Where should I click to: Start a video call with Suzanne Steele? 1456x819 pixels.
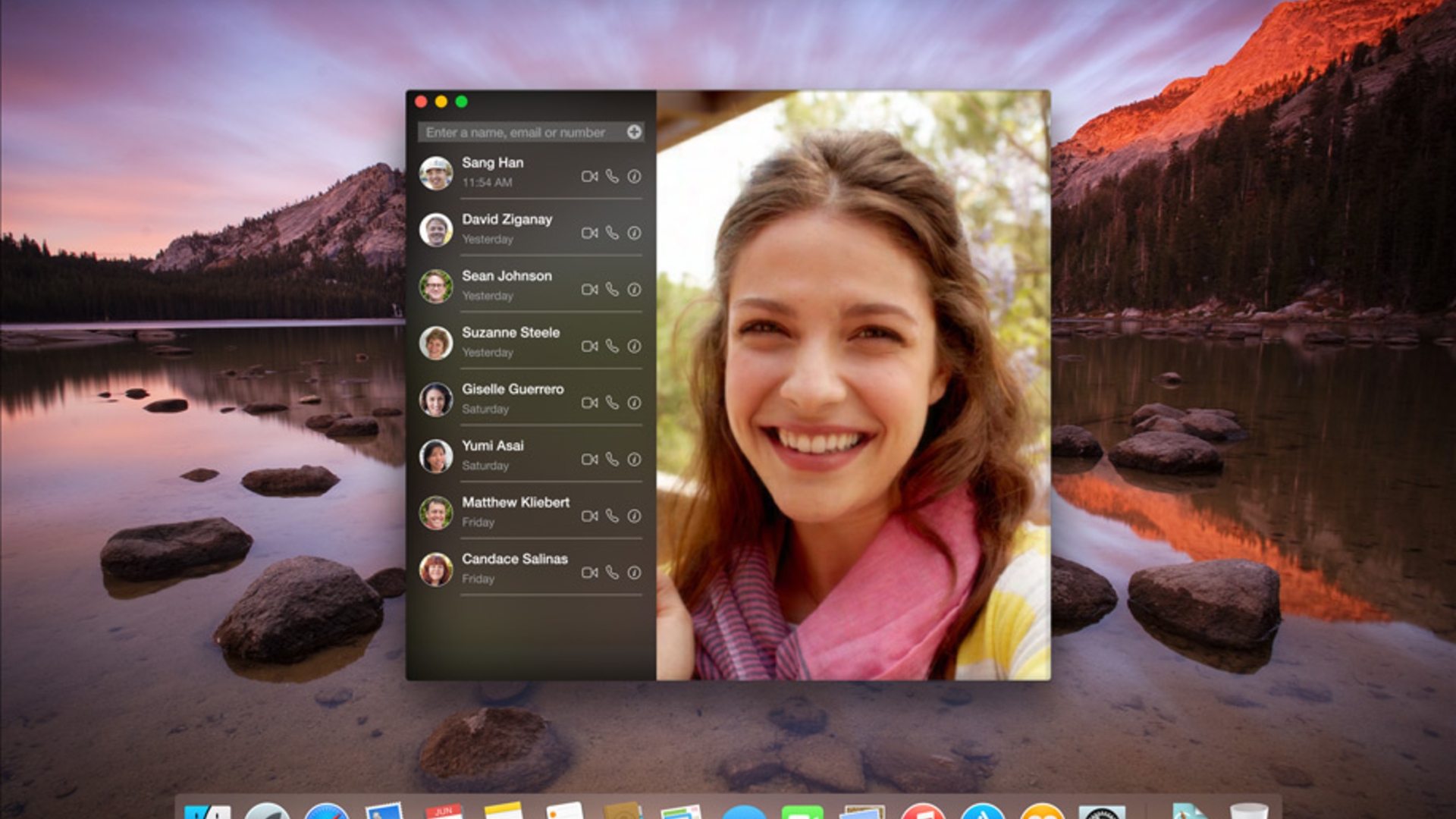[x=589, y=347]
